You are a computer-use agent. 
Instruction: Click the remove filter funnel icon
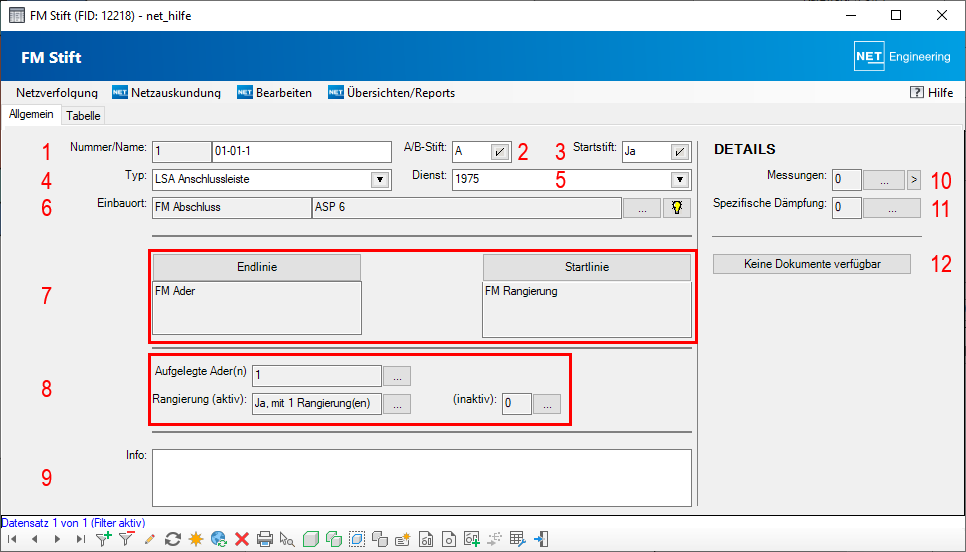tap(126, 539)
